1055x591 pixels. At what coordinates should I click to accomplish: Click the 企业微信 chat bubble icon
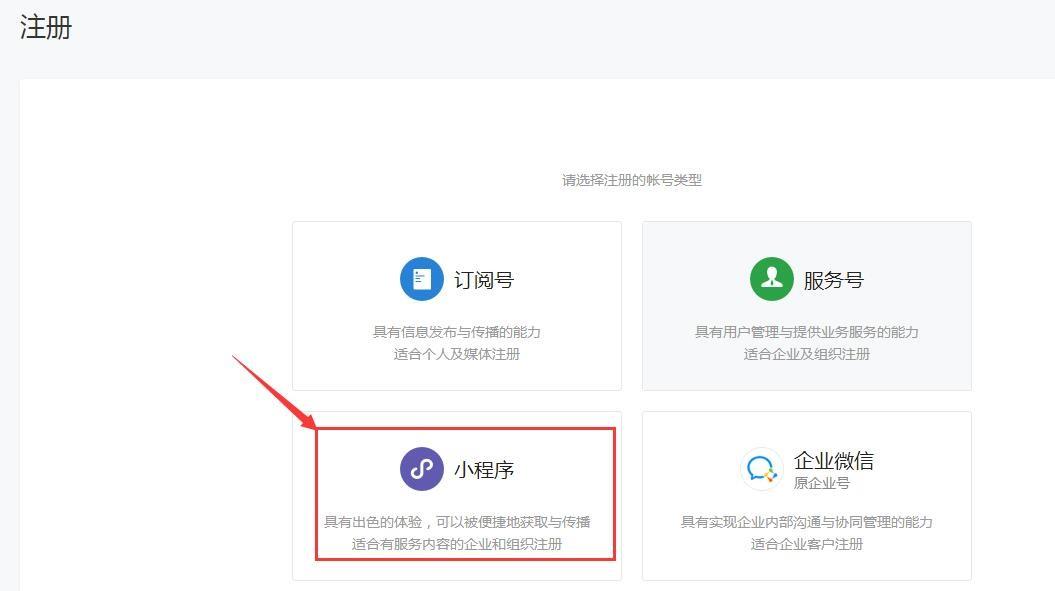pyautogui.click(x=762, y=468)
